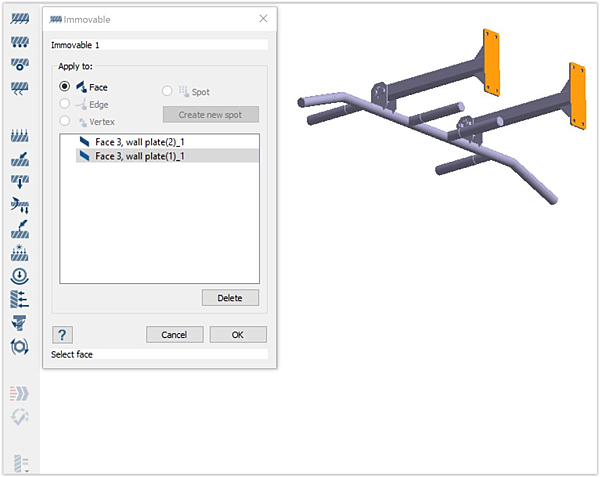The height and width of the screenshot is (477, 600).
Task: Click the Face icon next to Face radio
Action: coord(81,87)
